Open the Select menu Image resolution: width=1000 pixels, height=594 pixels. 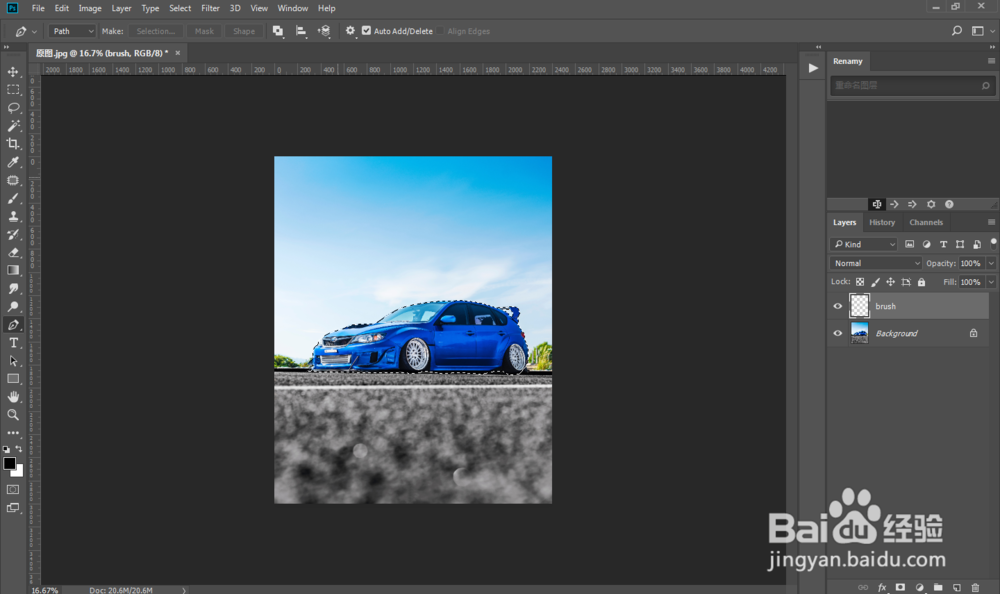pyautogui.click(x=180, y=8)
